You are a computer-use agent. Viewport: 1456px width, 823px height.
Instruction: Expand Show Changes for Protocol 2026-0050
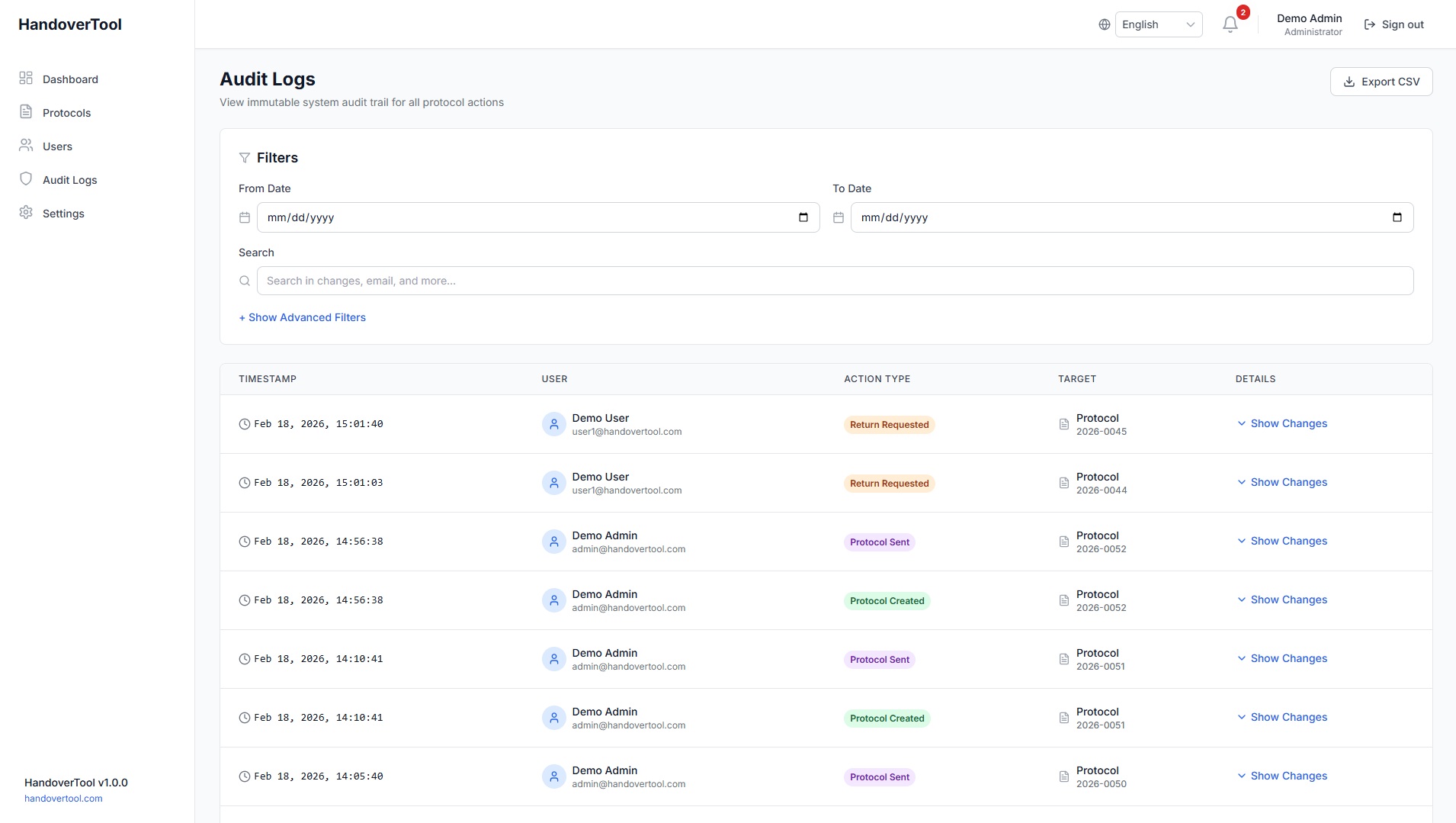pos(1281,776)
